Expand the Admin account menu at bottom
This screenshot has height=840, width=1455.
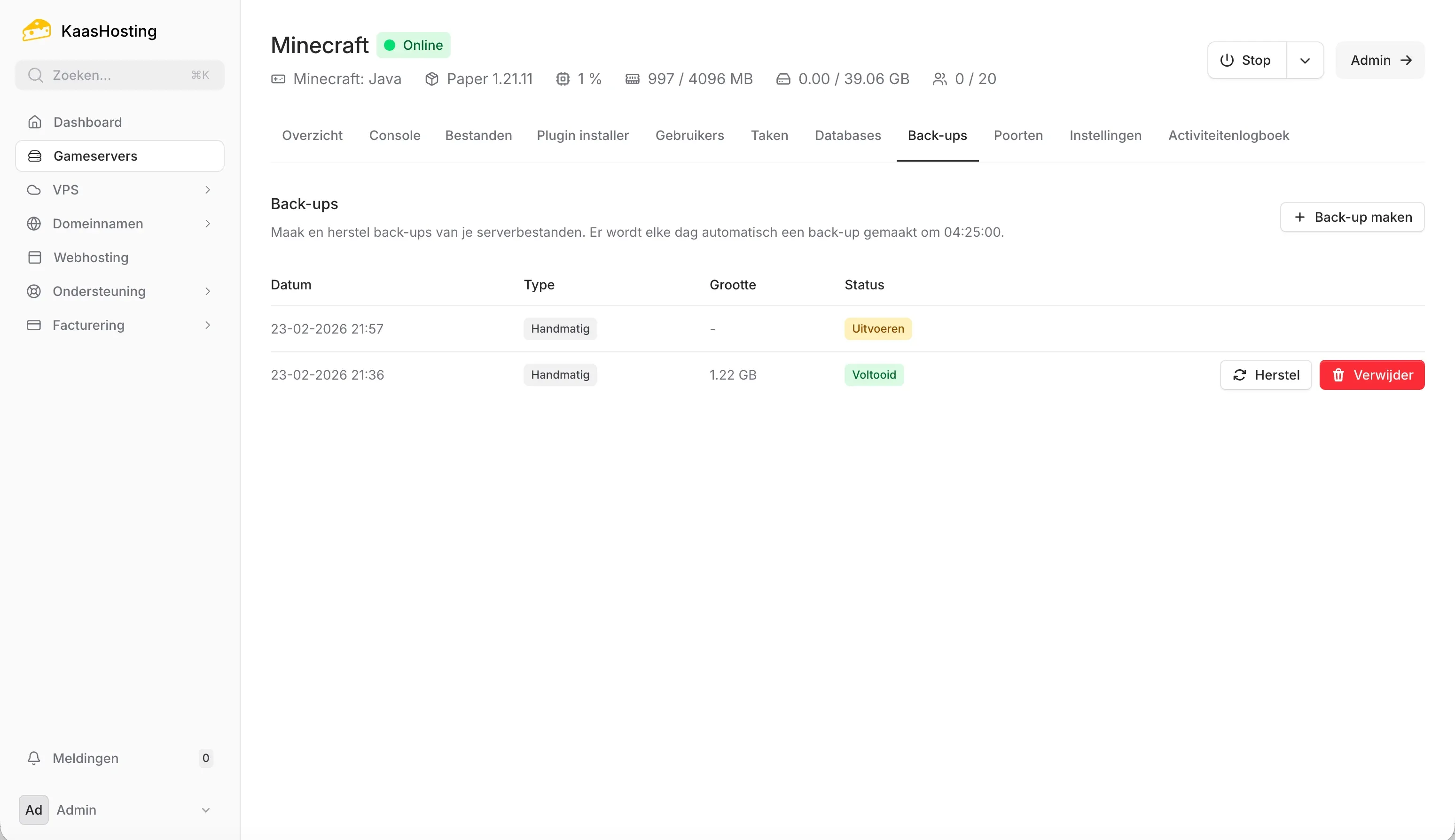click(x=206, y=810)
